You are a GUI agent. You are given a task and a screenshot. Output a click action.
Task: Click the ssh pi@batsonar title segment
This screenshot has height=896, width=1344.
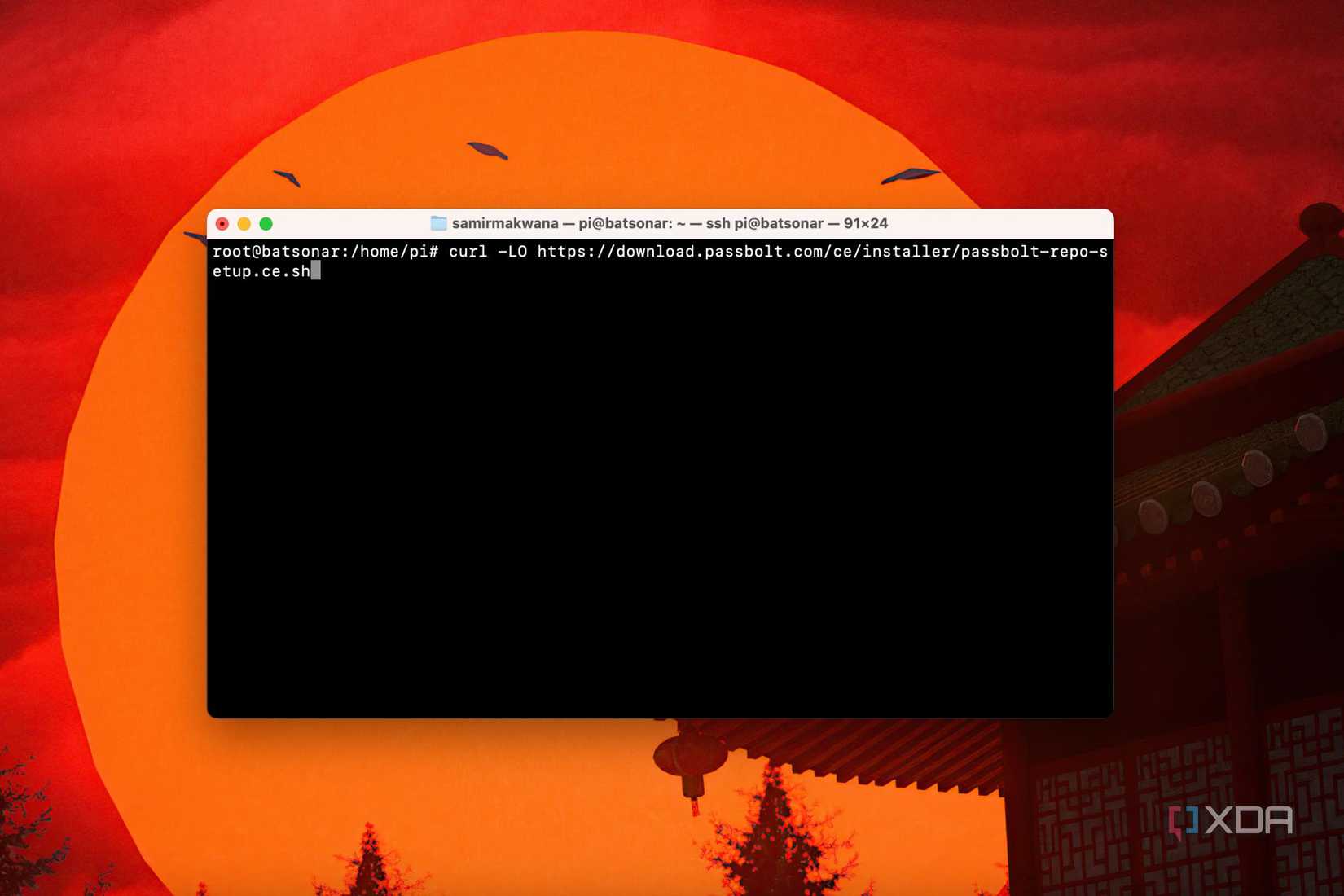[x=764, y=222]
